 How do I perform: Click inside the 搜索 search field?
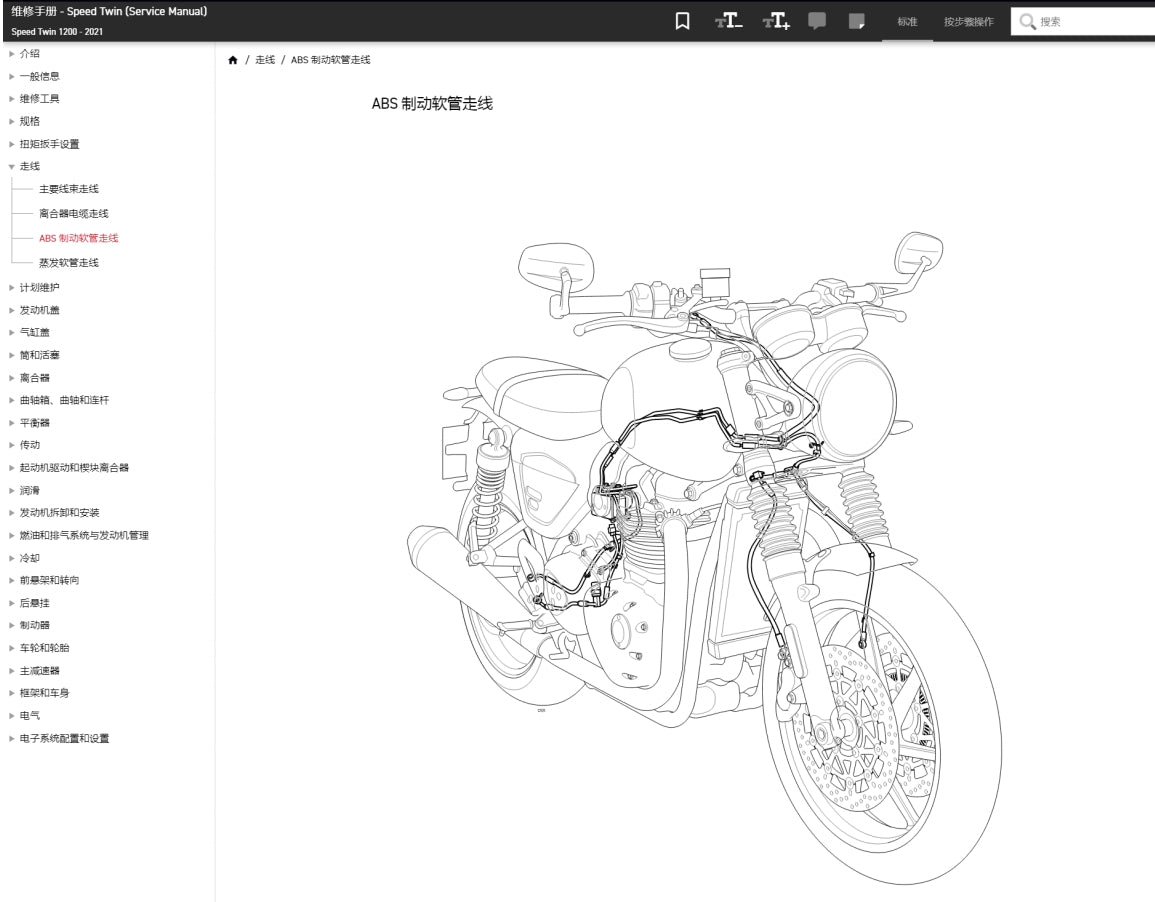[1085, 19]
